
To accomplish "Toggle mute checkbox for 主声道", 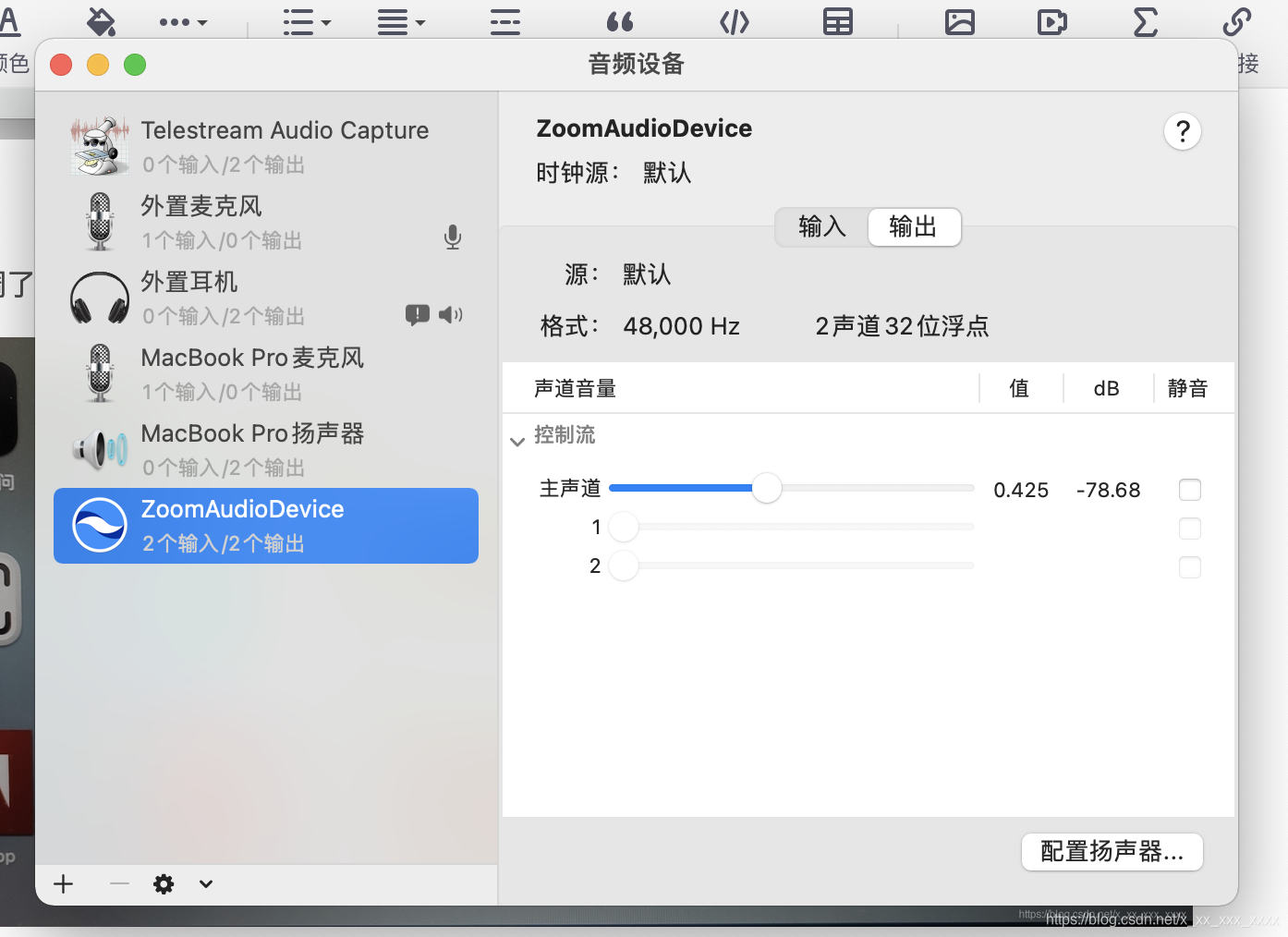I will (1190, 490).
